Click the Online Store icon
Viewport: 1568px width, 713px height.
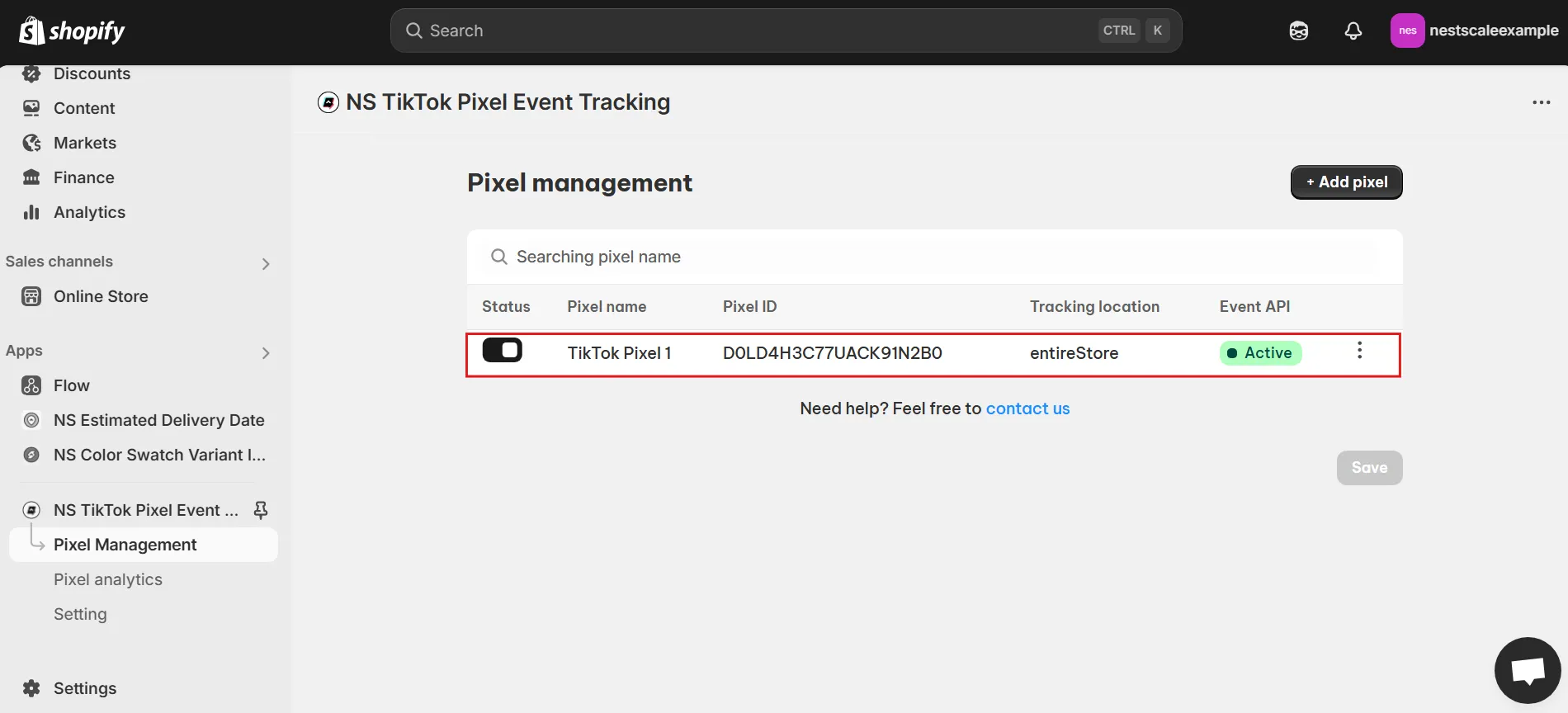(x=31, y=296)
